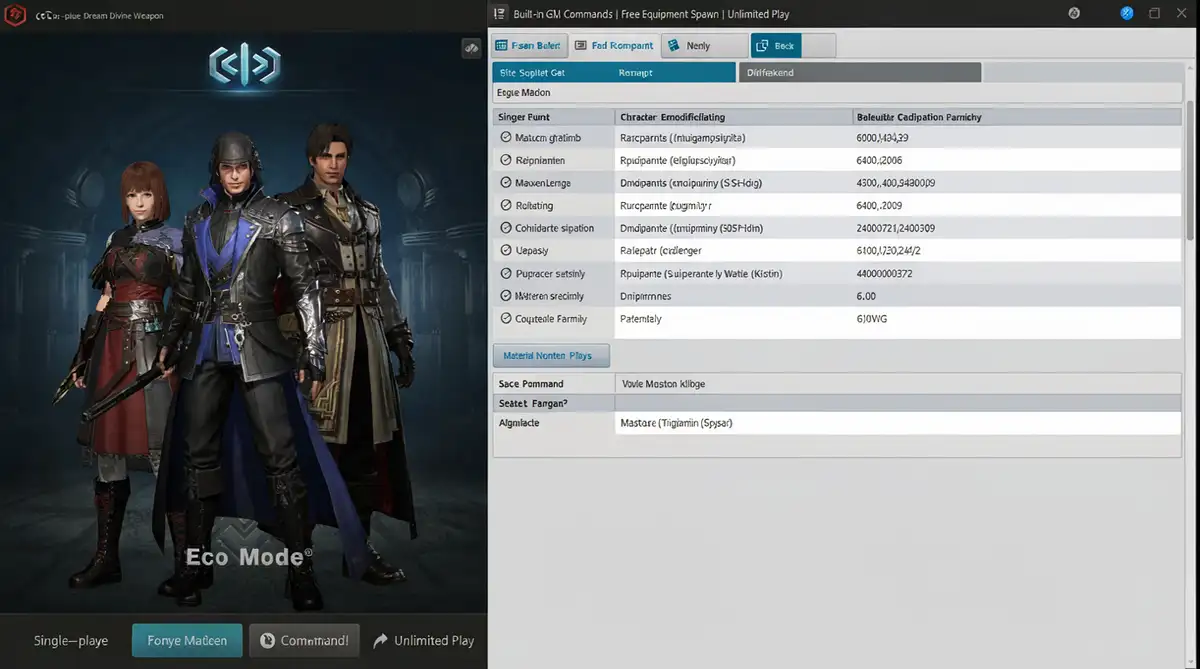The image size is (1200, 669).
Task: Toggle the Coyrteale Farmily row check
Action: [x=505, y=319]
